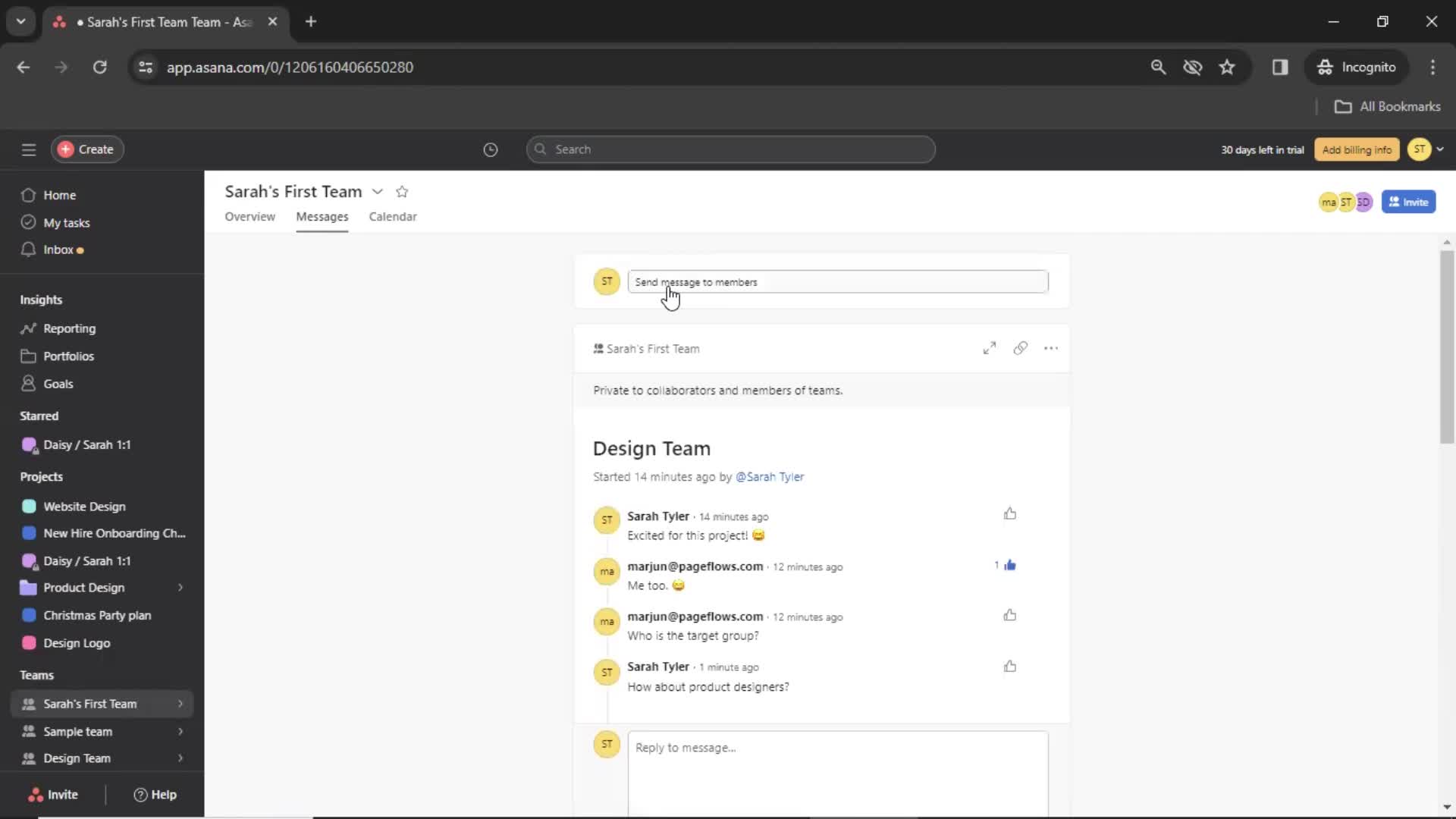Switch to the Overview tab
The image size is (1456, 819).
249,216
